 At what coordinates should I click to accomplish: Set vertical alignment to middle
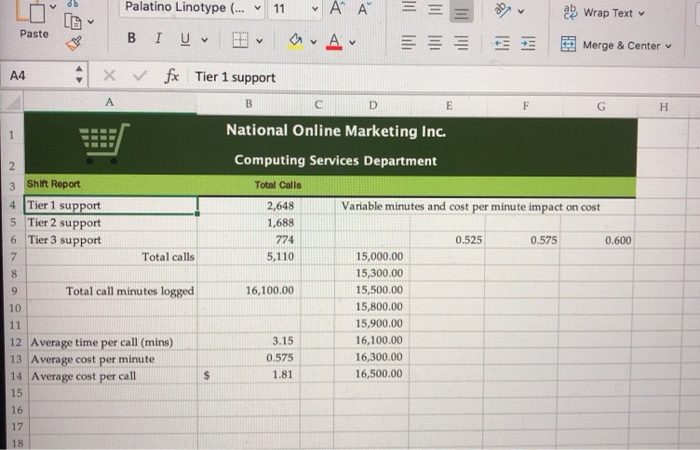[435, 9]
